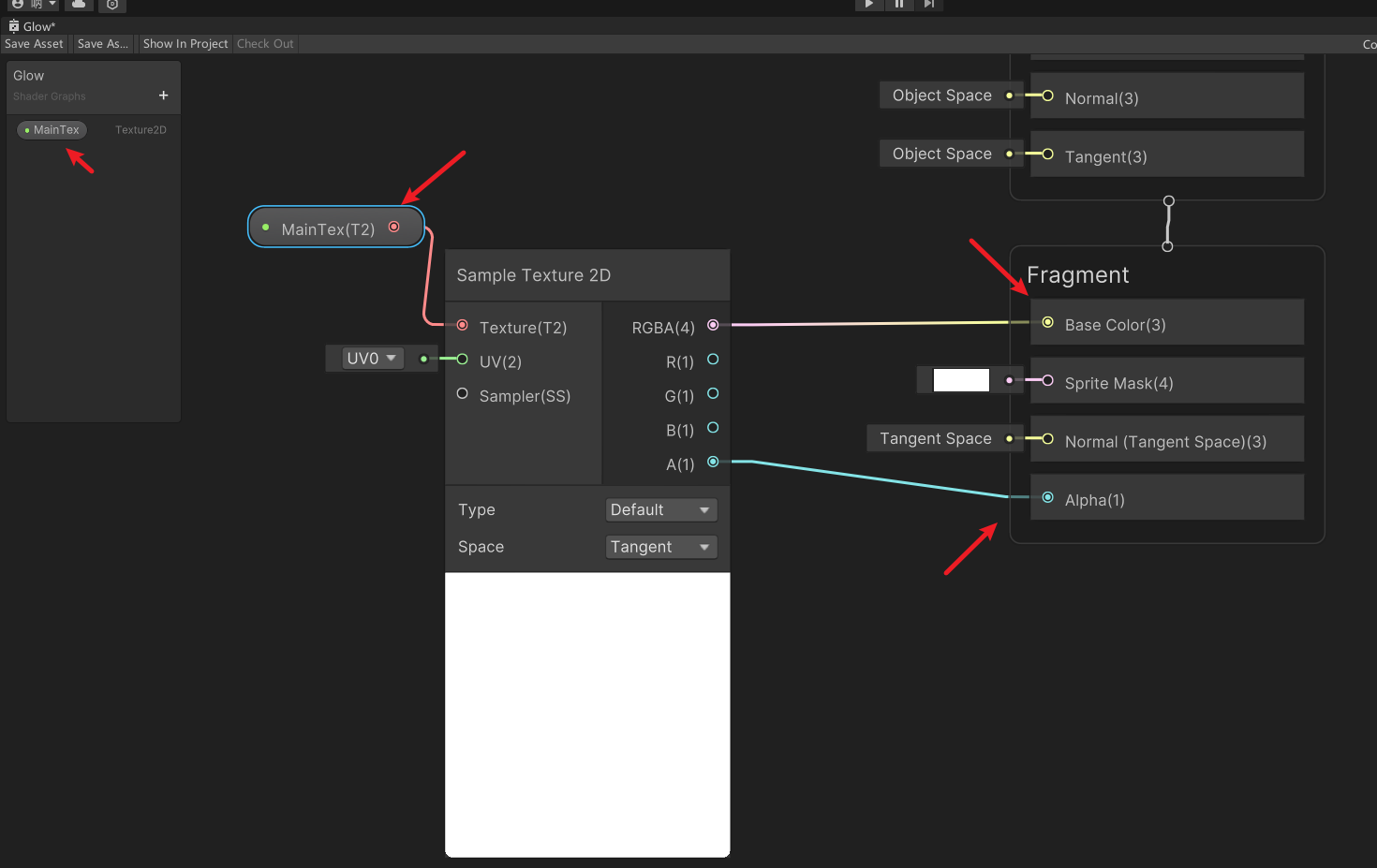Click the UV(2) input port
The width and height of the screenshot is (1377, 868).
pos(462,359)
